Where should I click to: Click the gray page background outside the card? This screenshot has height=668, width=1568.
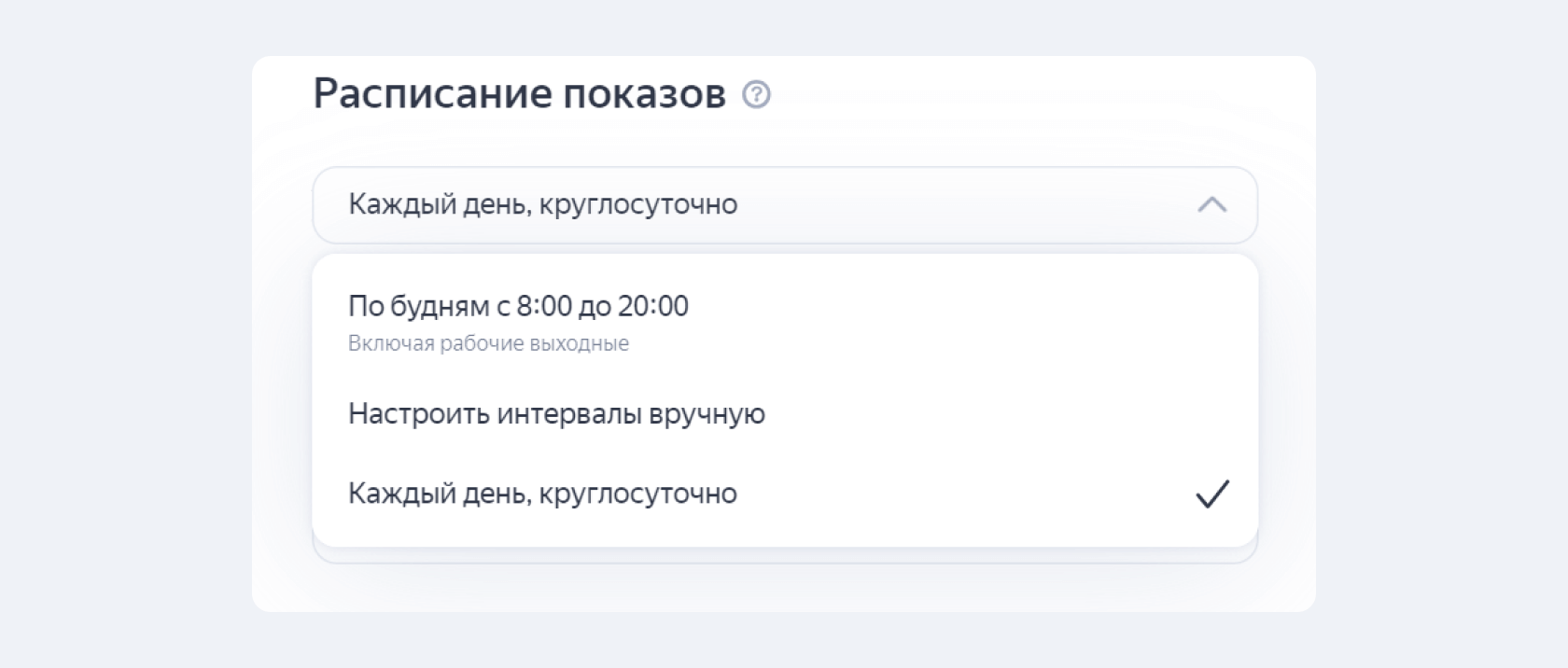[x=121, y=336]
